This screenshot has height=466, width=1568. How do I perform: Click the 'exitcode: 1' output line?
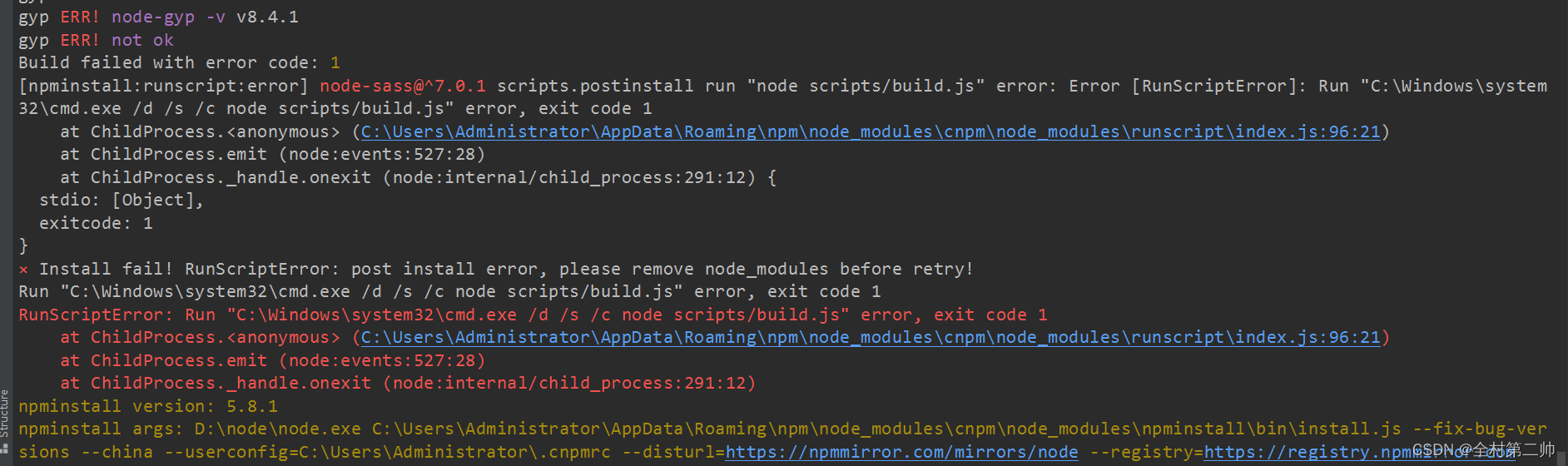click(96, 223)
